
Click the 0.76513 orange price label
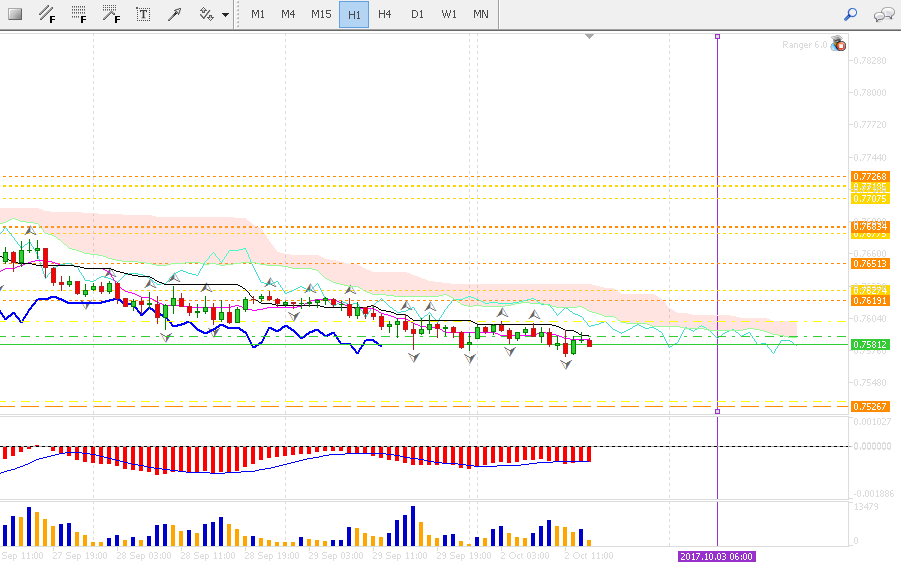(x=870, y=263)
